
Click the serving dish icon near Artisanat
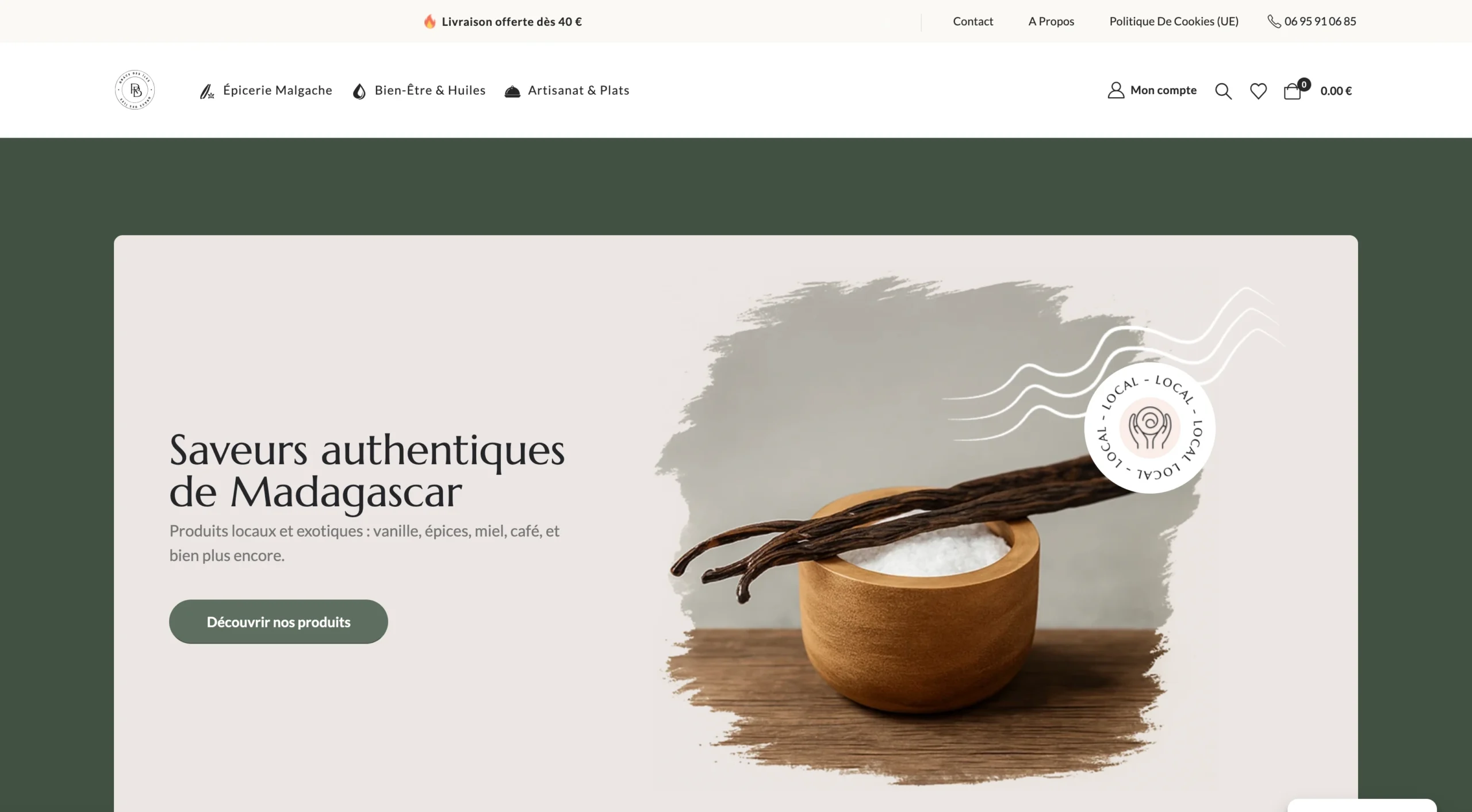[x=512, y=91]
